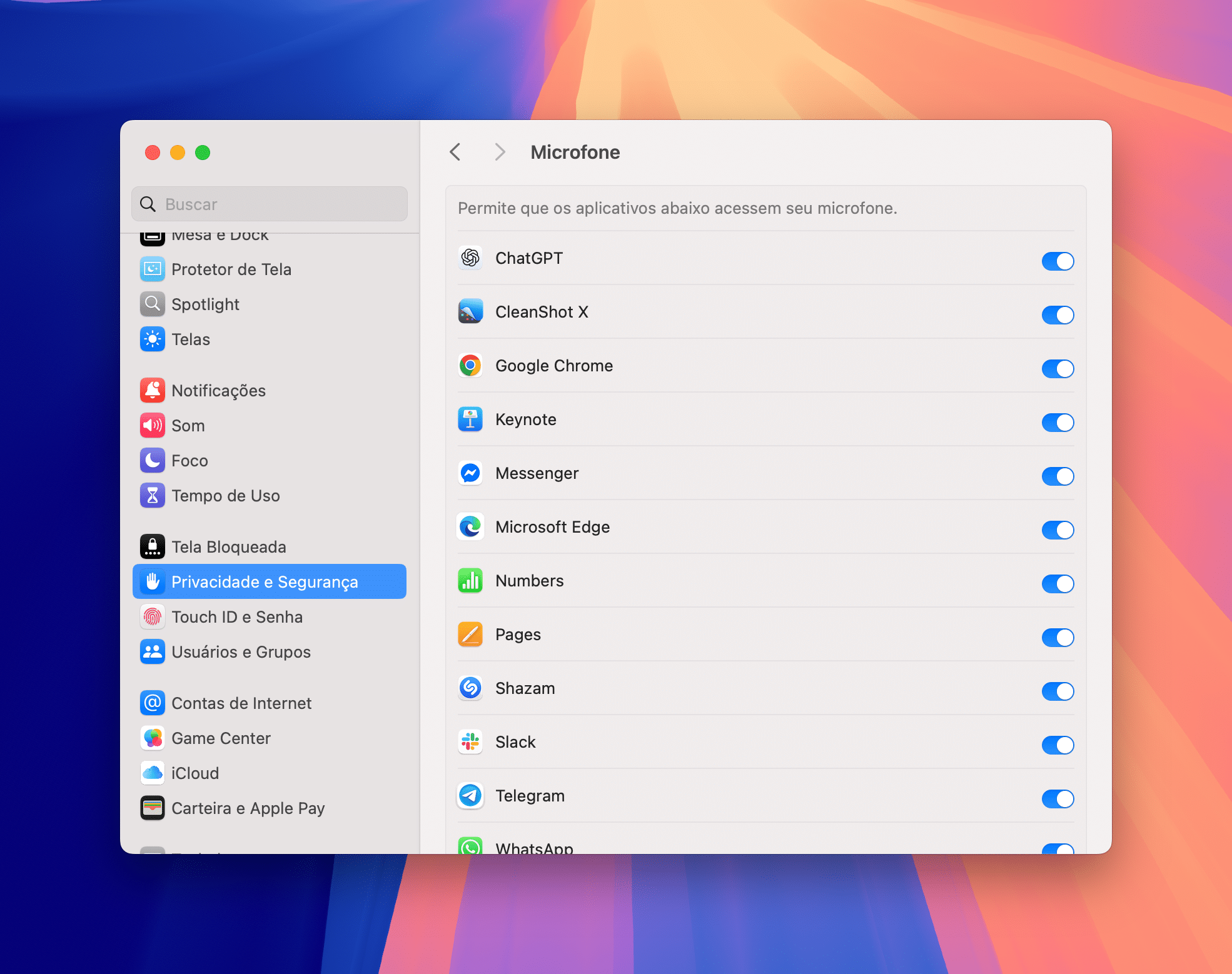Open Notificações label in sidebar
Screen dimensions: 1232x974
click(218, 391)
